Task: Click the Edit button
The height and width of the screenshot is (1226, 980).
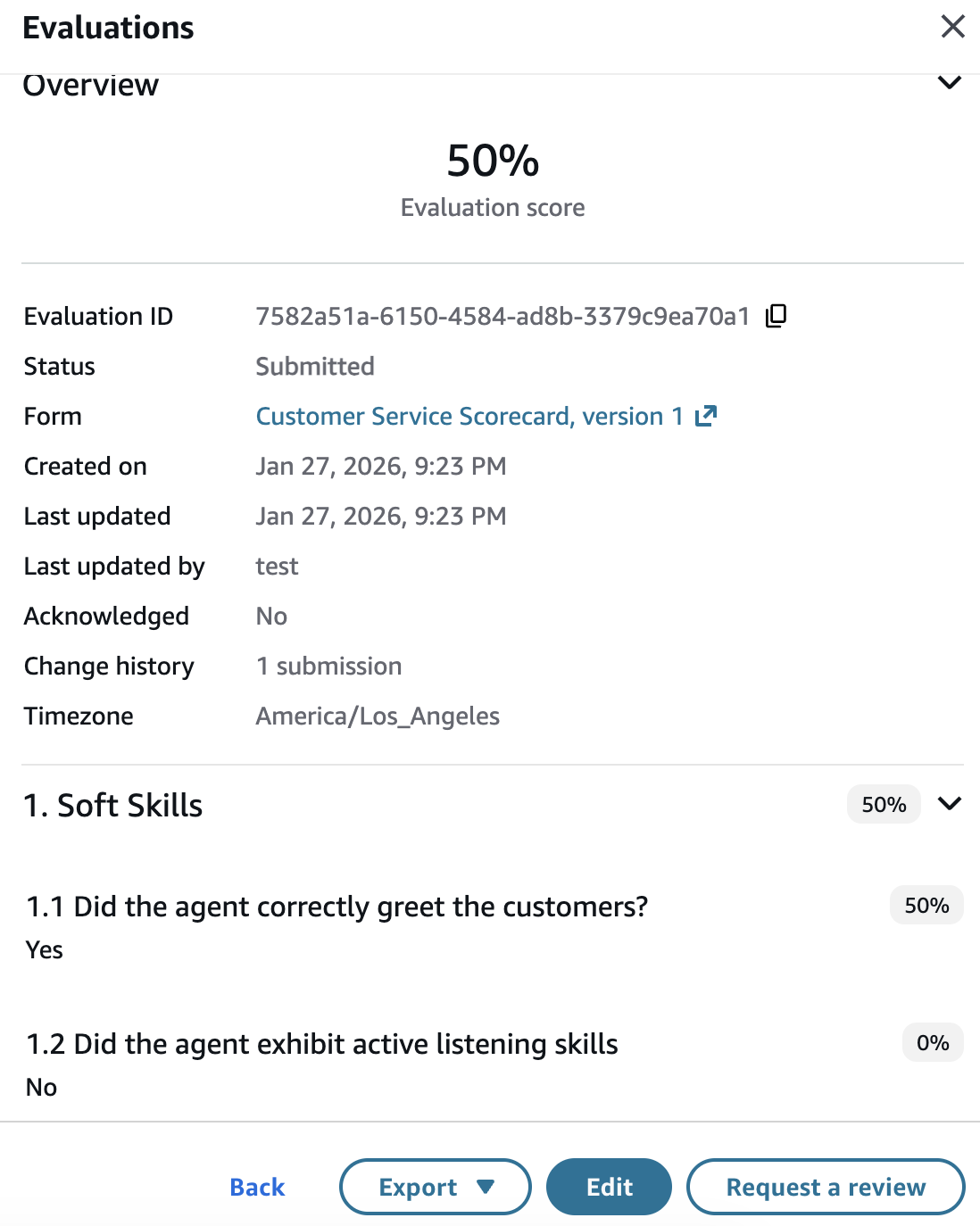Action: point(609,1187)
